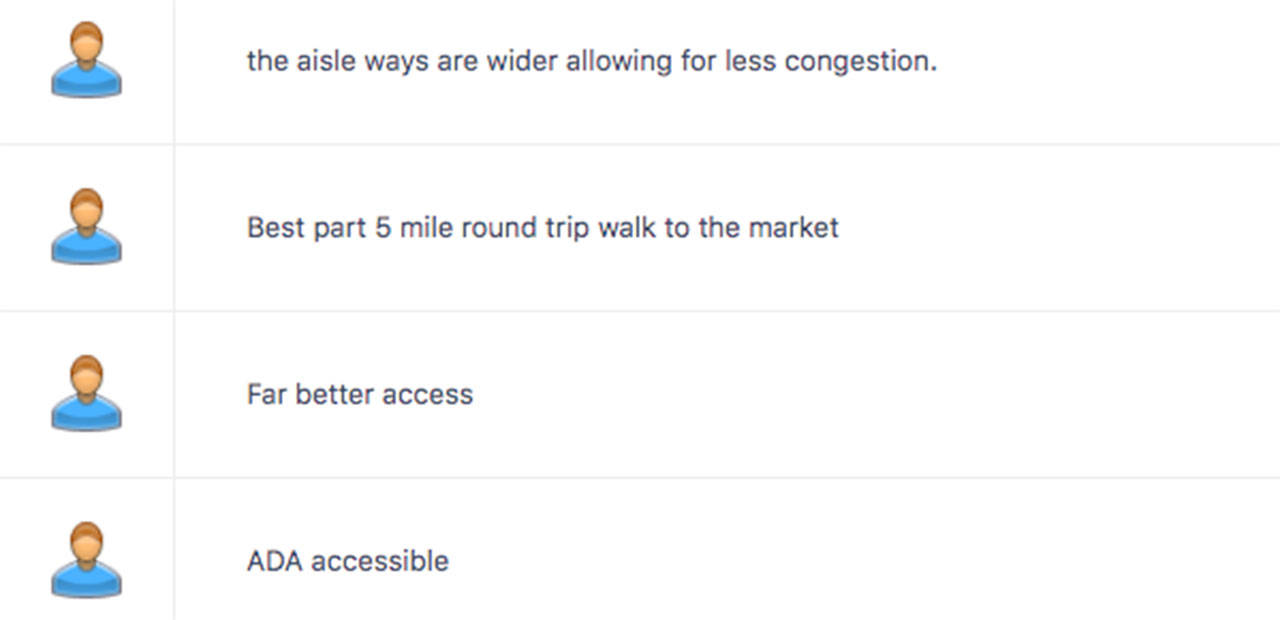The width and height of the screenshot is (1280, 620).
Task: Click the word Far in third comment
Action: click(x=266, y=394)
